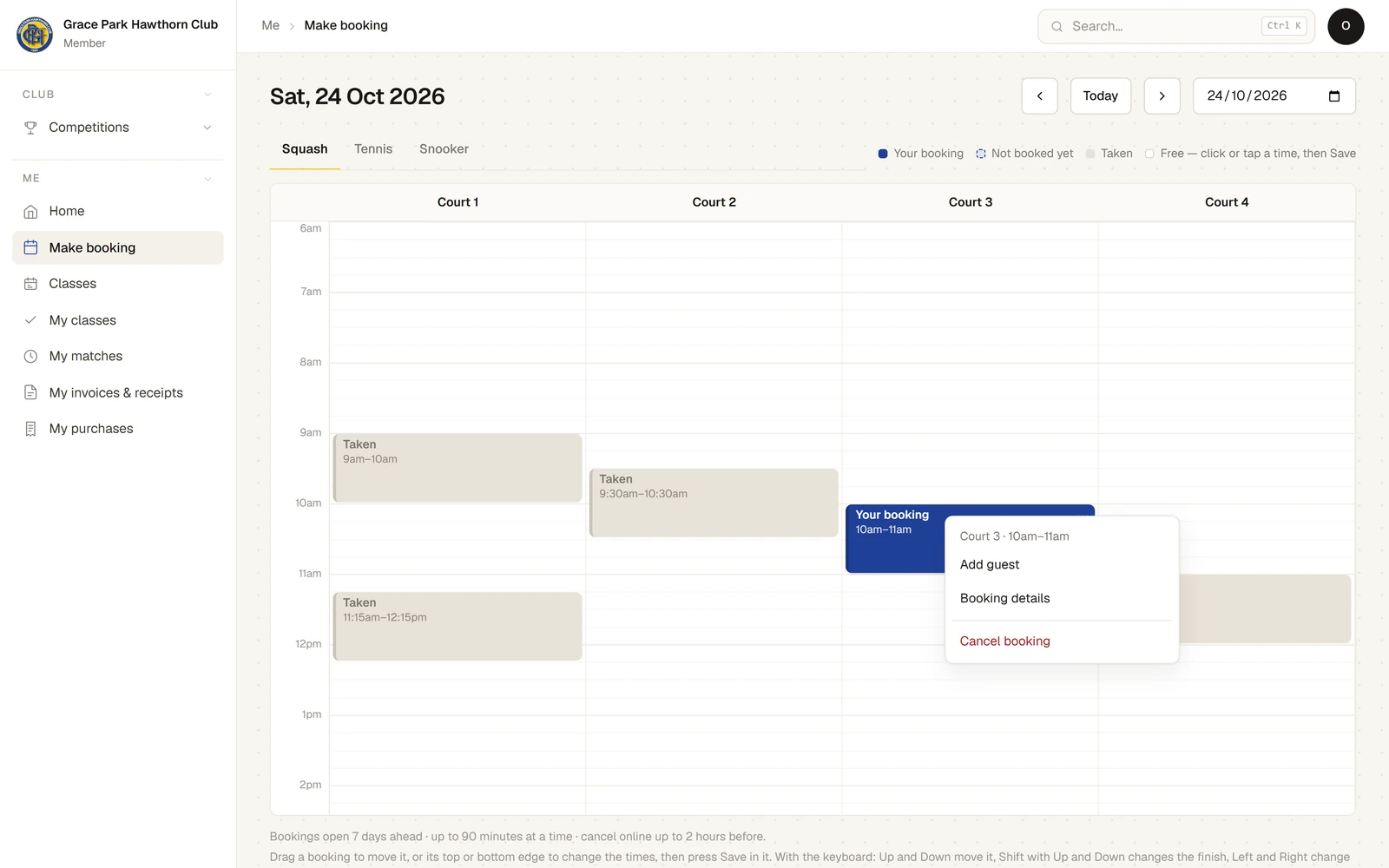
Task: Go to the previous day
Action: [1039, 96]
